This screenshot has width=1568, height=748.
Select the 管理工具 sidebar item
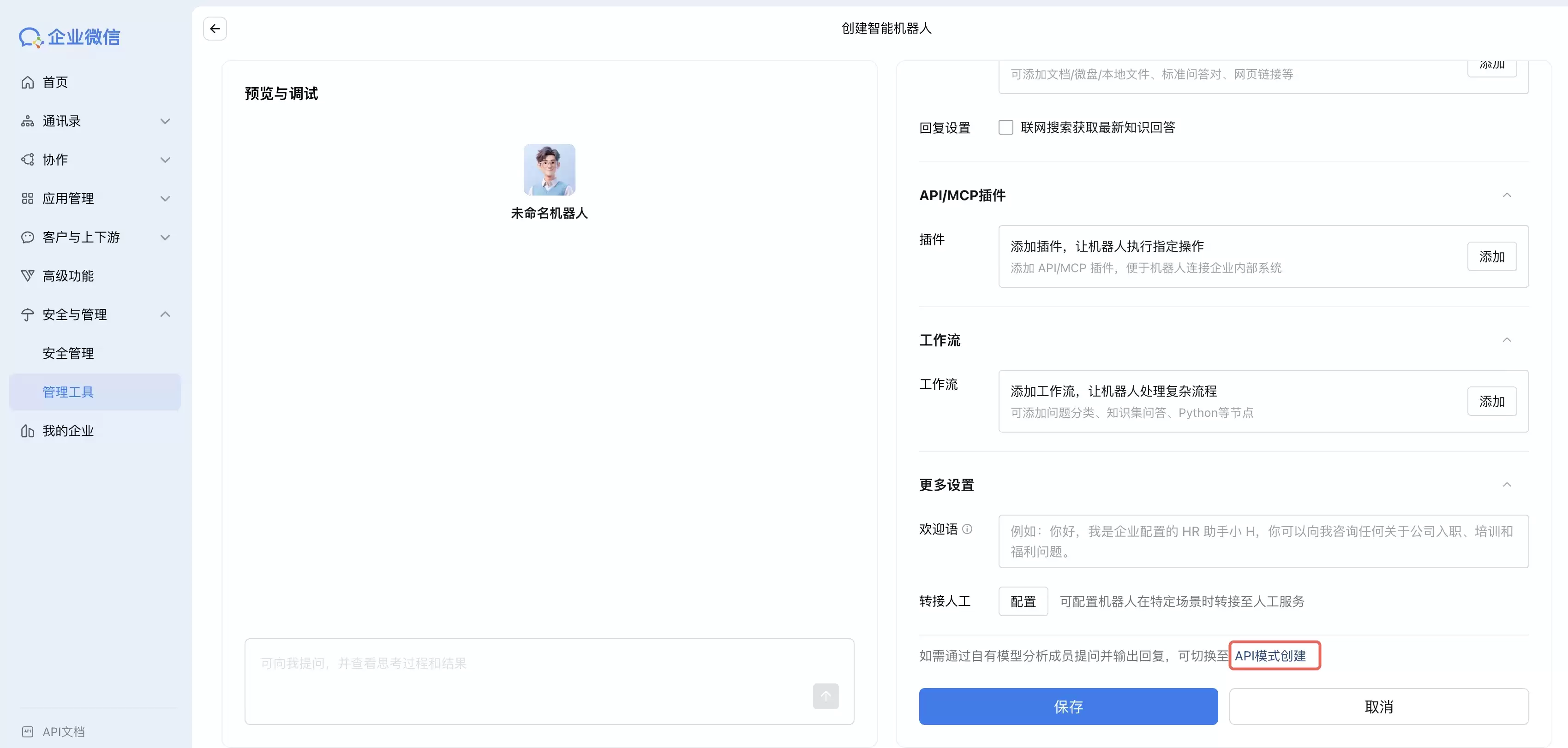pyautogui.click(x=67, y=392)
